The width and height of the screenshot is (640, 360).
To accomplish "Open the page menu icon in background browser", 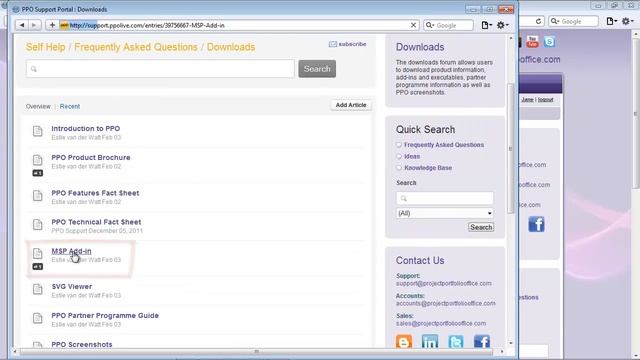I will (611, 21).
